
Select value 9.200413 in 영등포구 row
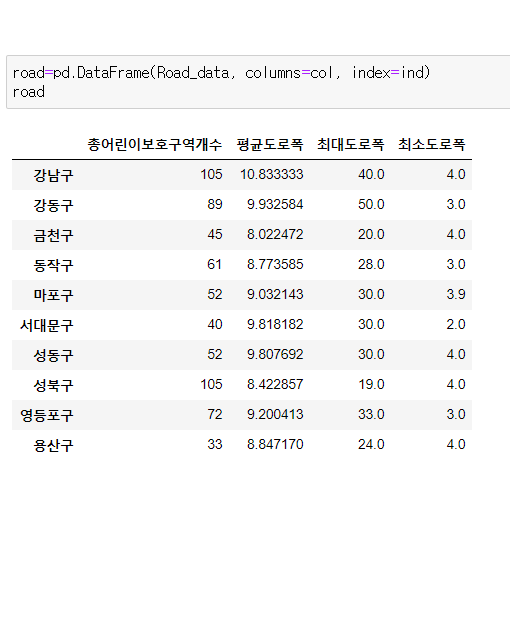[x=275, y=414]
